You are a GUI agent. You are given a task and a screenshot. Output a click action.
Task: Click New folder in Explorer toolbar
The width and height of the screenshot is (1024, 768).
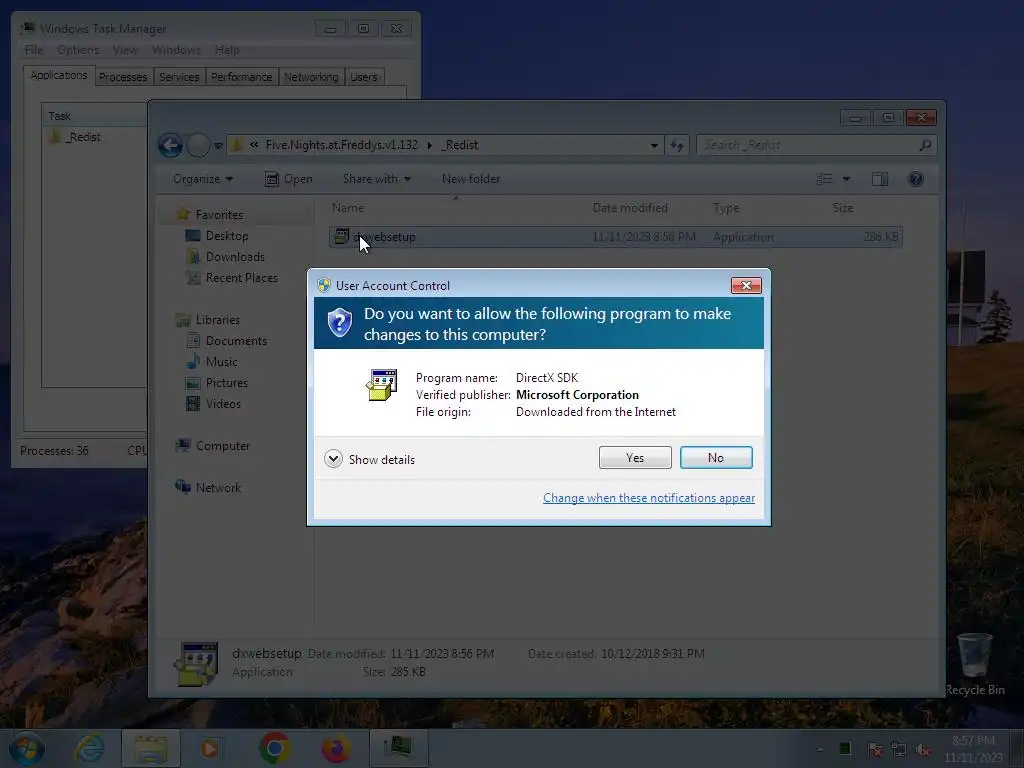tap(471, 179)
